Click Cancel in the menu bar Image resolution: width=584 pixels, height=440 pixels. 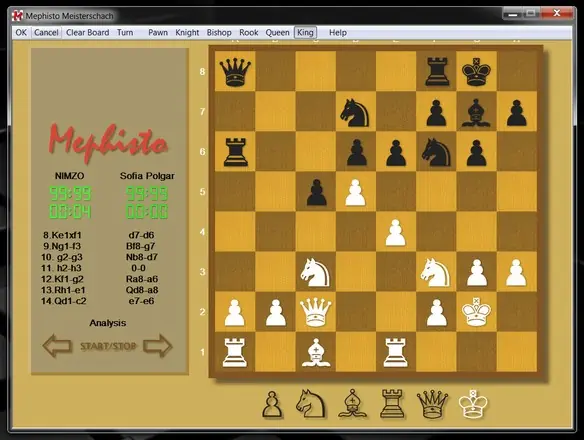(46, 32)
